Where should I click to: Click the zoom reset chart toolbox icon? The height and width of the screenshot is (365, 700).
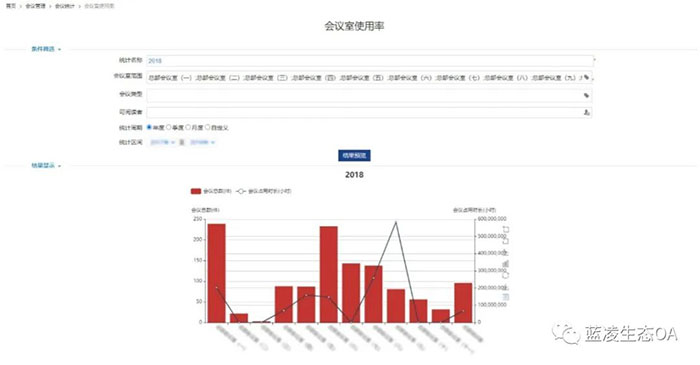pyautogui.click(x=506, y=241)
